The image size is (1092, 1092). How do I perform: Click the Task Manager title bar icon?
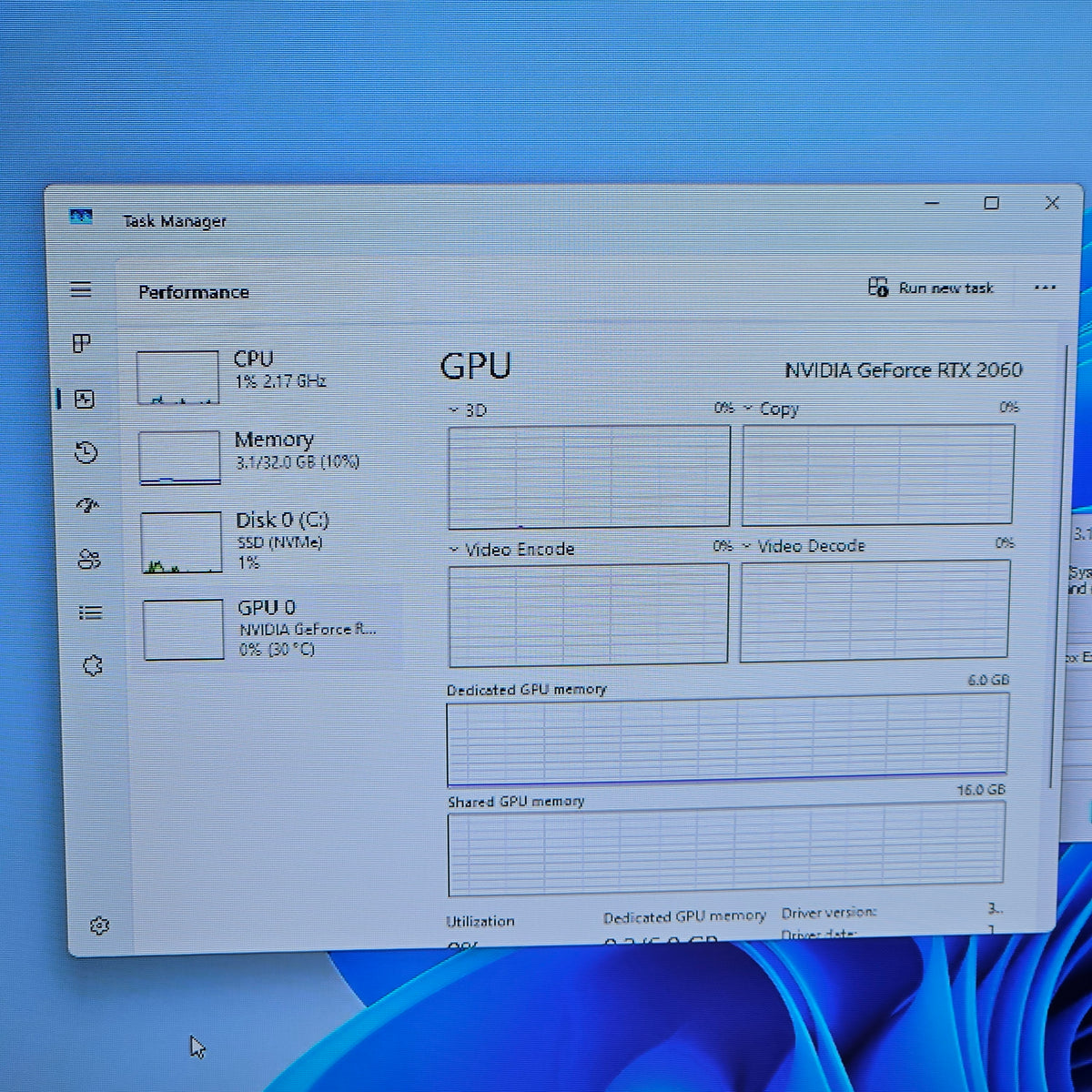pyautogui.click(x=81, y=217)
